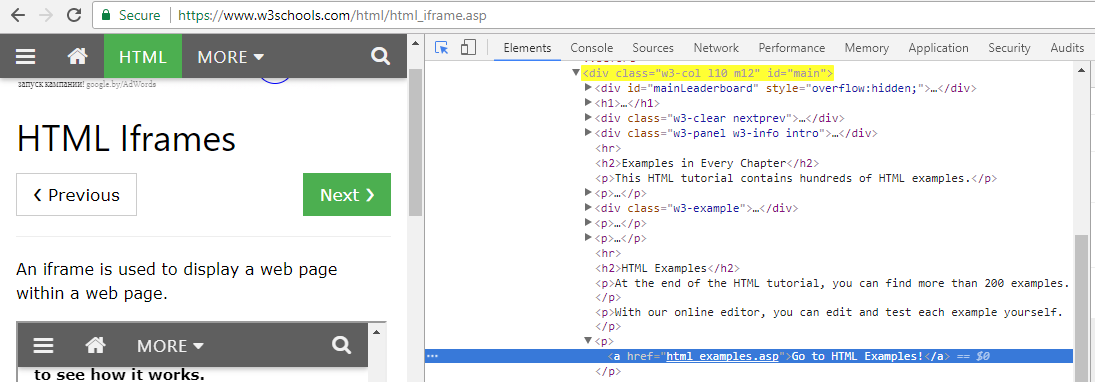Collapse the p node containing the link
The image size is (1095, 382).
click(x=588, y=341)
